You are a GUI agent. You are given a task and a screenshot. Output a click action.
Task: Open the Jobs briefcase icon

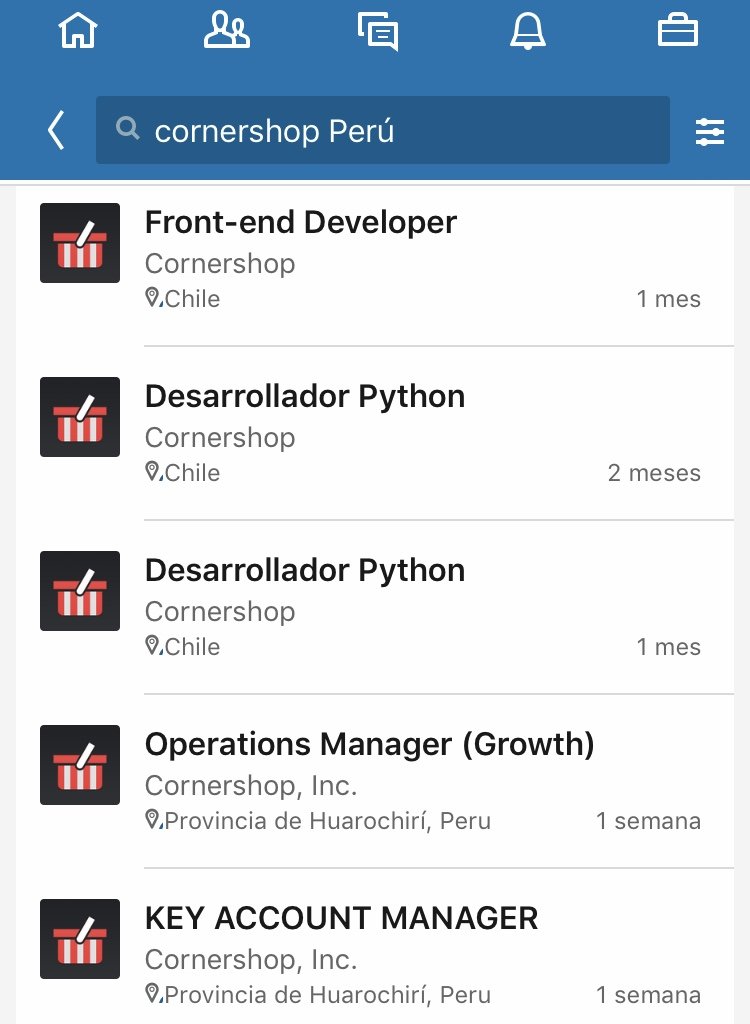point(677,31)
